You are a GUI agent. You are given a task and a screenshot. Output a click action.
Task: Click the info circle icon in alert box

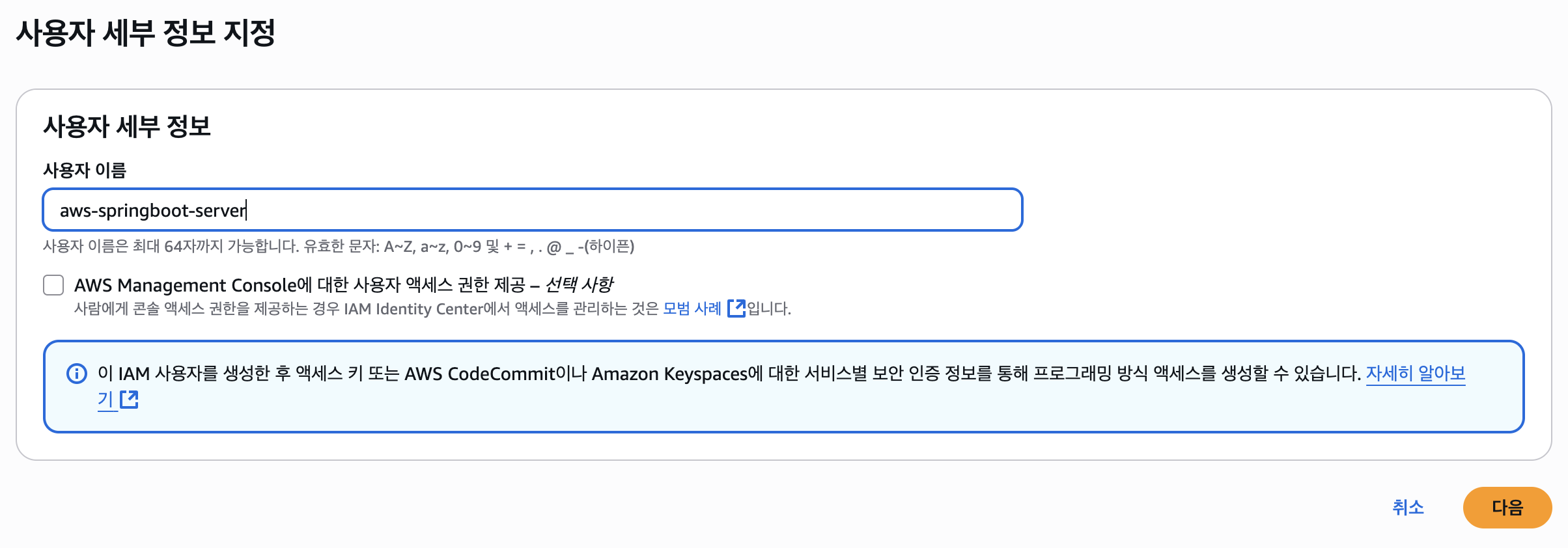(77, 374)
